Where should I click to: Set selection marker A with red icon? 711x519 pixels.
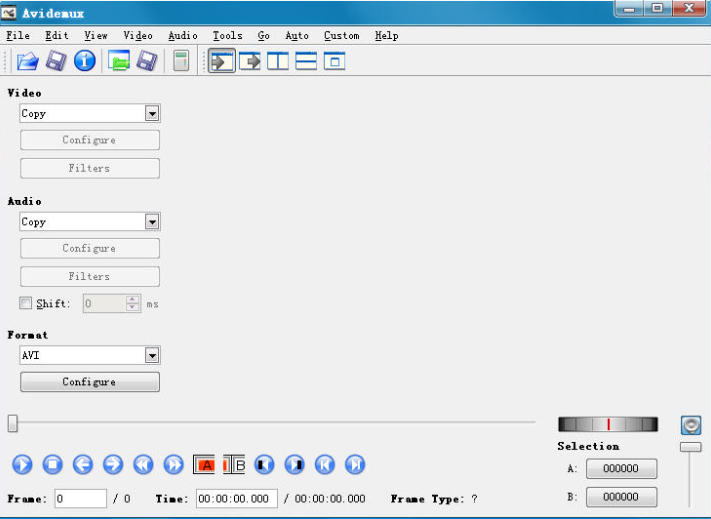point(204,464)
